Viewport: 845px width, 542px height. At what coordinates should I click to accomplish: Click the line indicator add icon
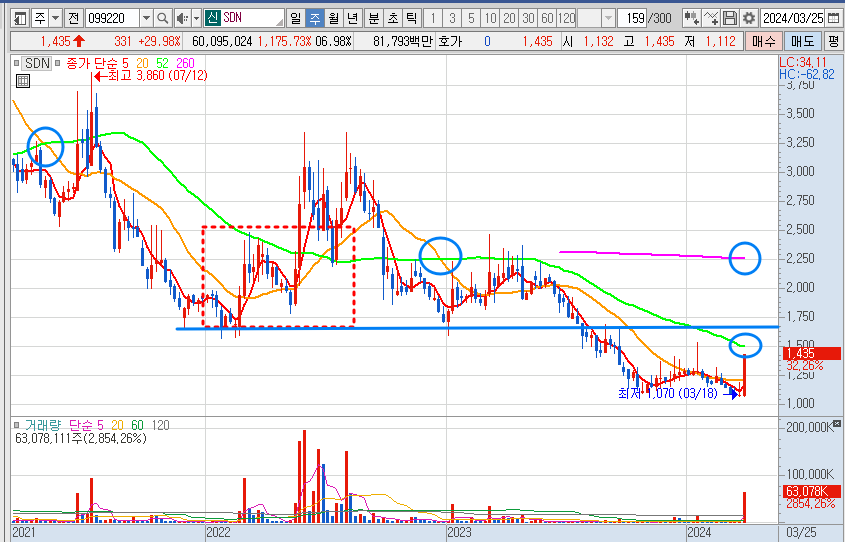pyautogui.click(x=711, y=18)
